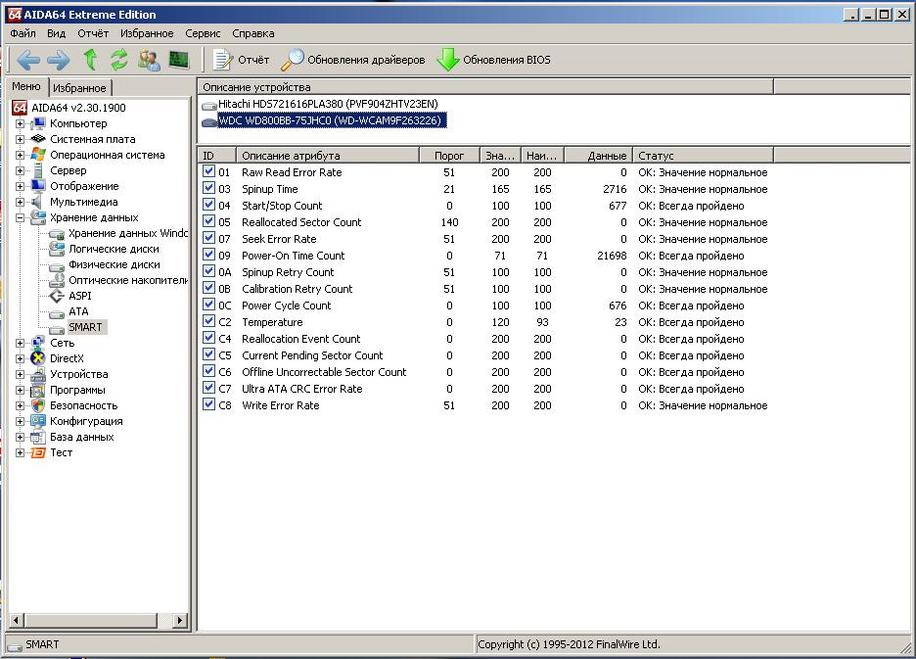Click the ASPI icon in tree

coord(57,296)
